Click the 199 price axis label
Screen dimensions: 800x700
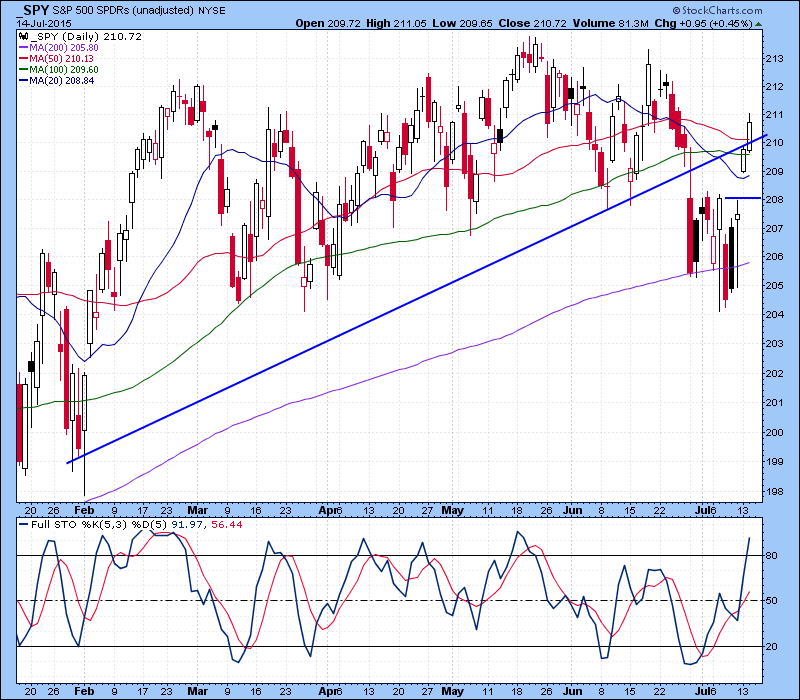click(774, 462)
